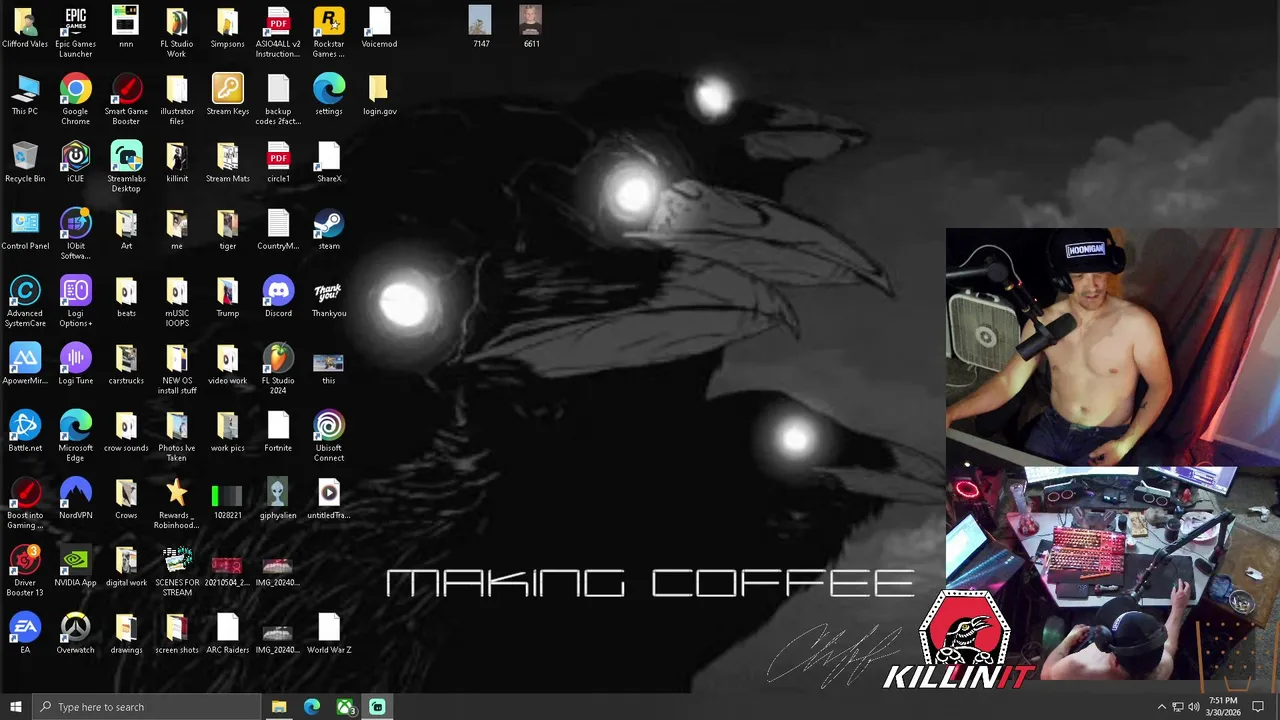The width and height of the screenshot is (1280, 720).
Task: Switch to Streamlabs in the taskbar
Action: [x=378, y=707]
